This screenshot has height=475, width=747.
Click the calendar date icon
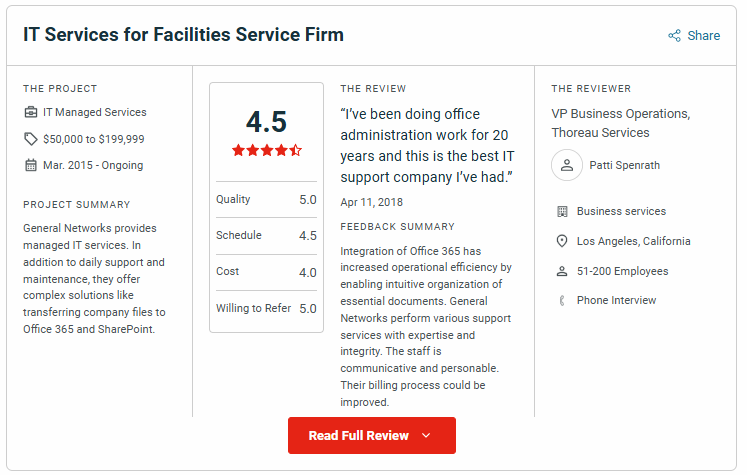tap(31, 165)
